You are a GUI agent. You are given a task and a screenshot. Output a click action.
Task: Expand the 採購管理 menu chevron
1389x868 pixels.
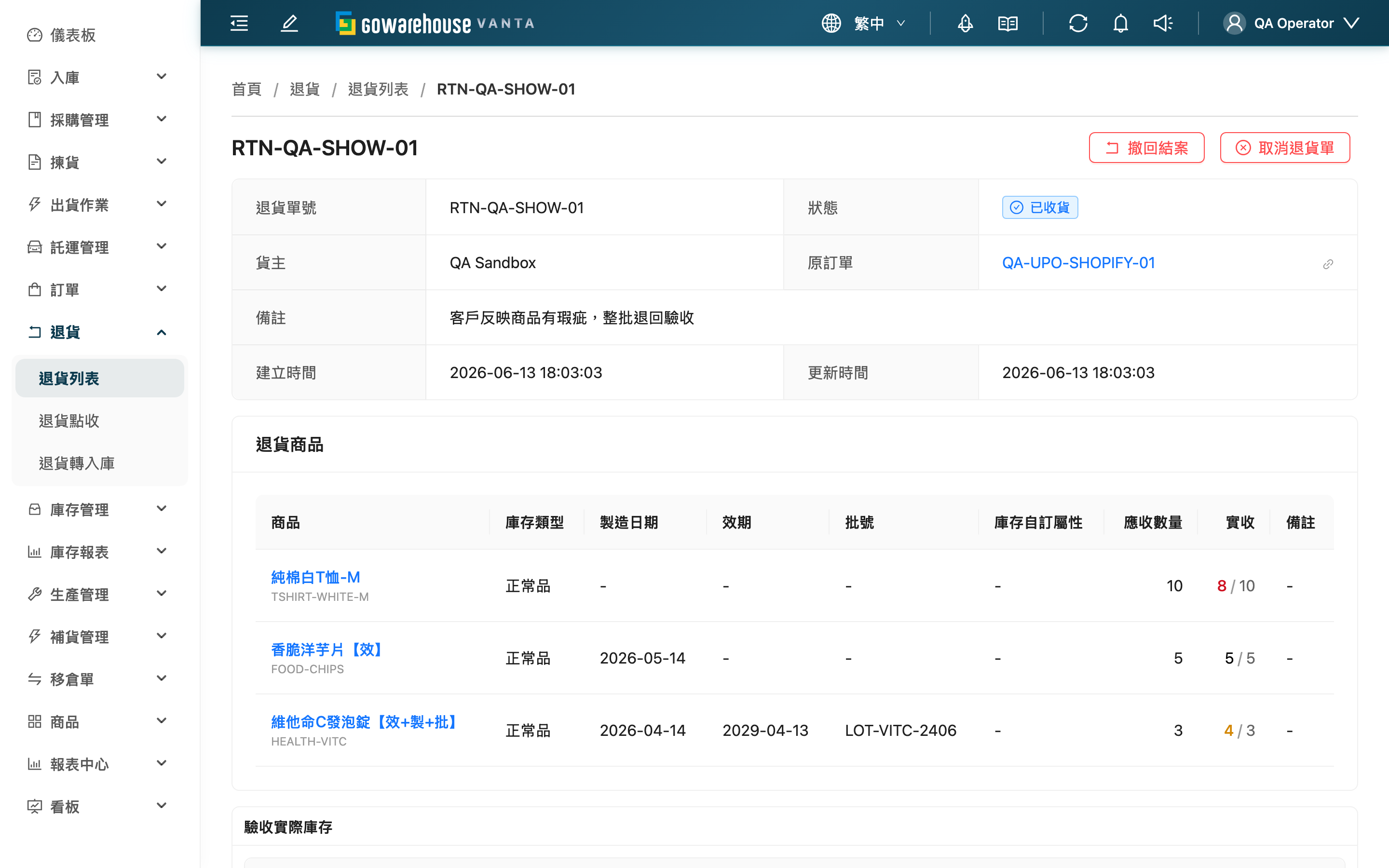pyautogui.click(x=162, y=119)
